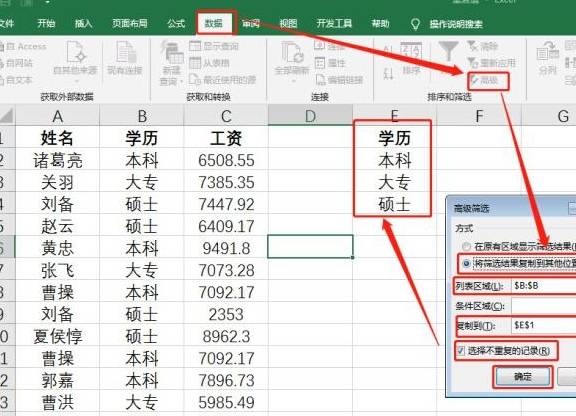Select column A header
This screenshot has height=416, width=576.
[x=57, y=116]
